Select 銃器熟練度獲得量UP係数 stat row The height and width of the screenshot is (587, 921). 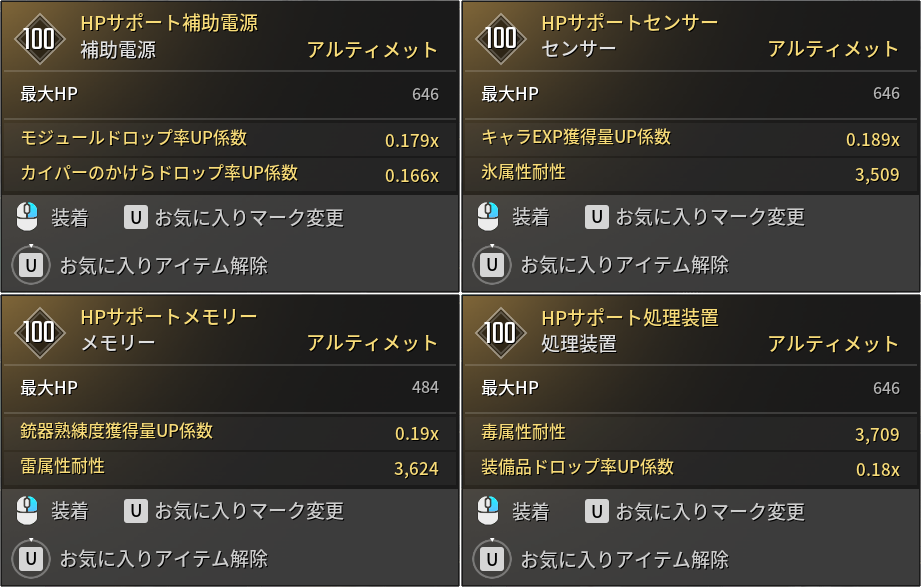coord(230,432)
